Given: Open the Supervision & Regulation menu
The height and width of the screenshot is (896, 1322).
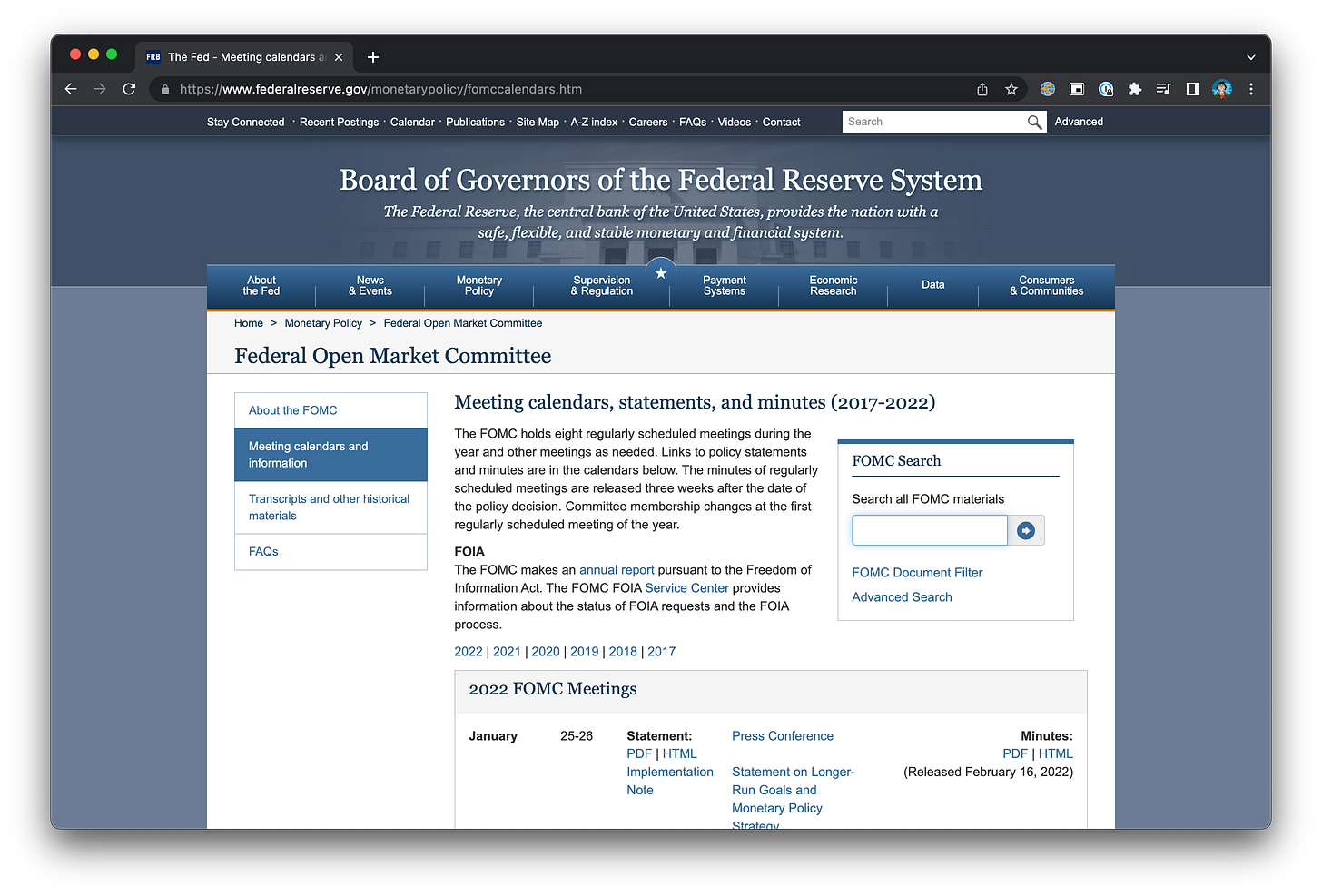Looking at the screenshot, I should (x=602, y=286).
